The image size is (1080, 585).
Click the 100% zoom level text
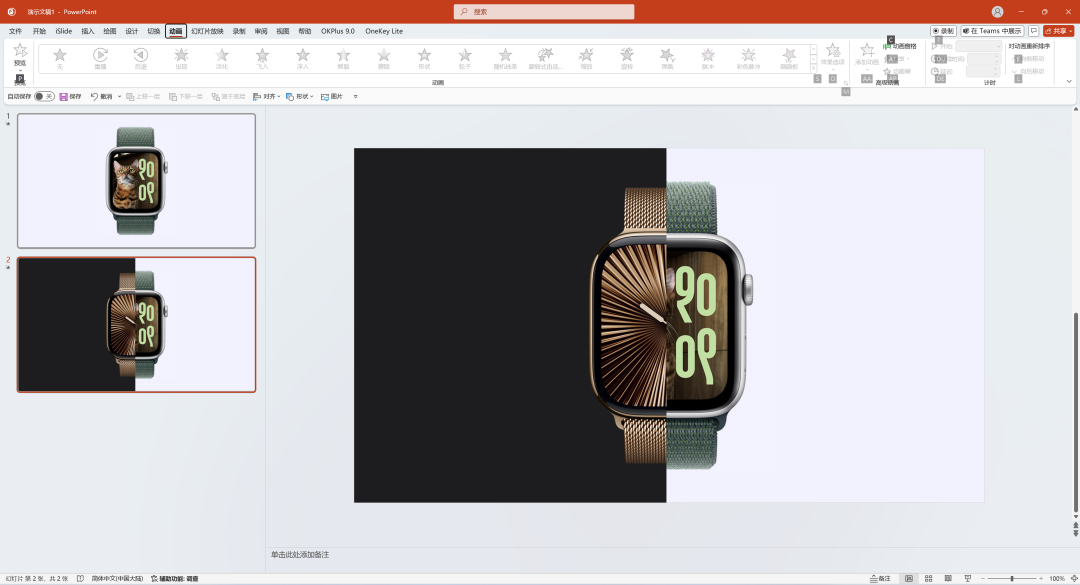(x=1057, y=579)
